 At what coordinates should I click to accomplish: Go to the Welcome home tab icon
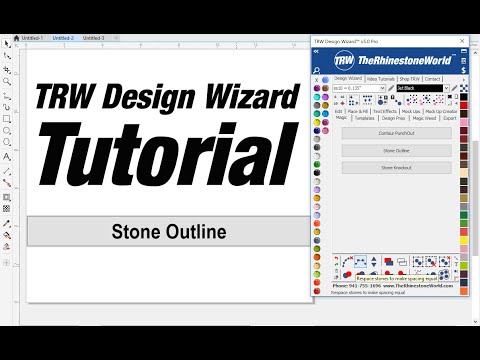16,38
